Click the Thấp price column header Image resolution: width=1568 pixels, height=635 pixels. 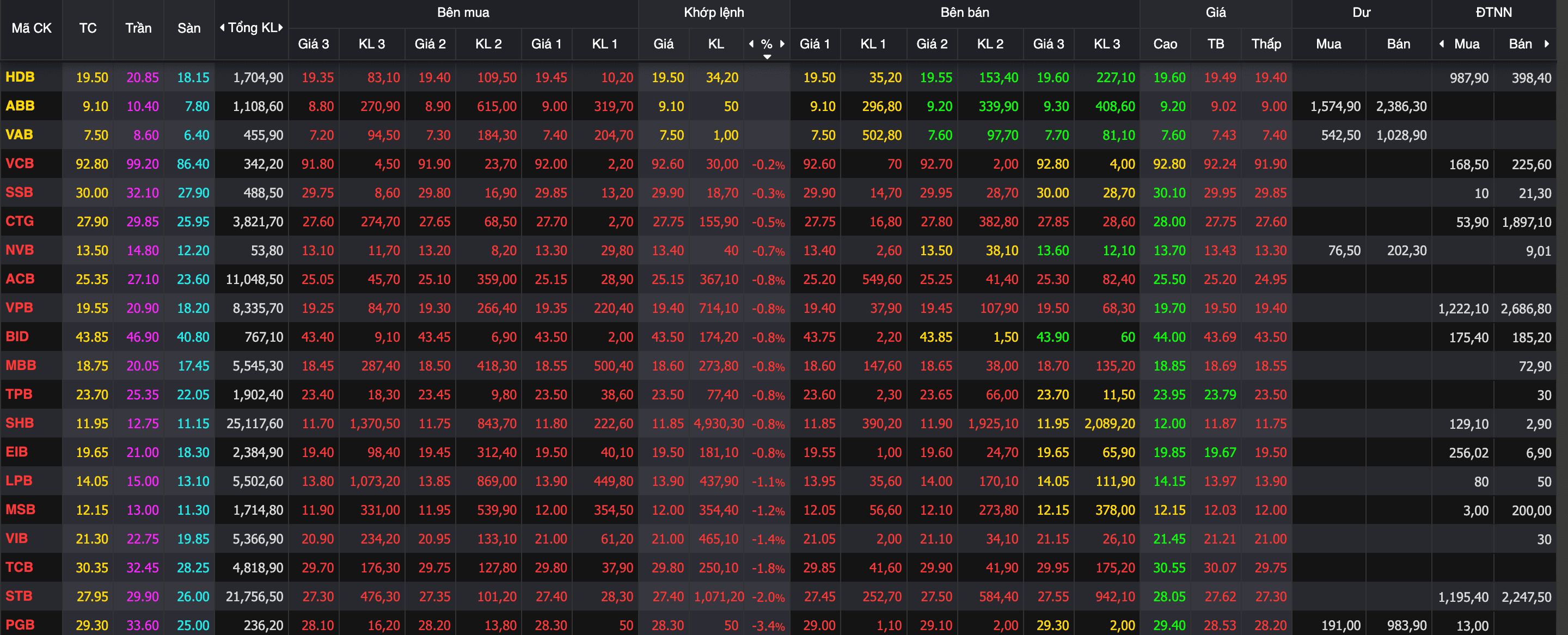pos(1266,44)
